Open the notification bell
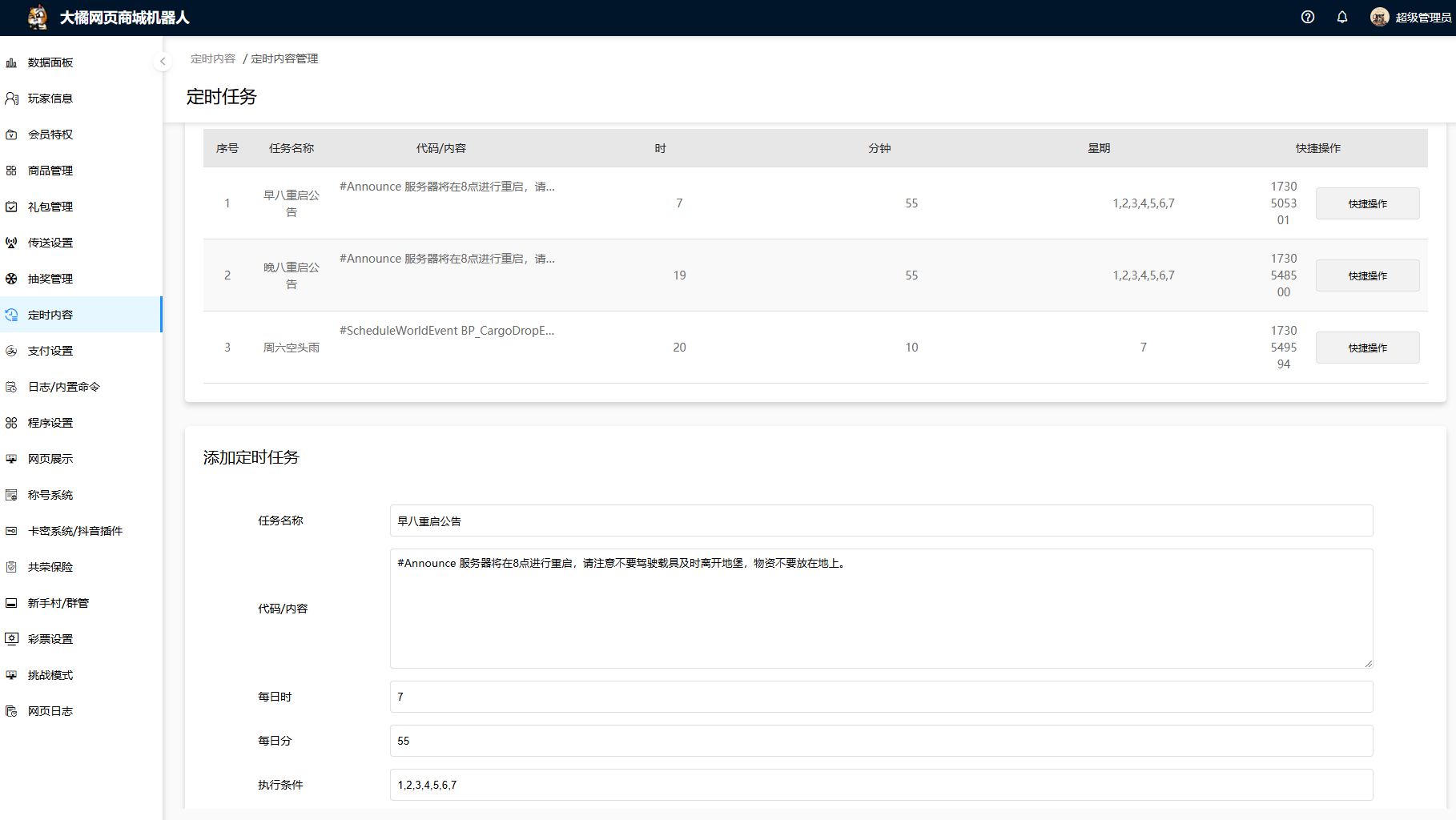The width and height of the screenshot is (1456, 820). tap(1342, 17)
